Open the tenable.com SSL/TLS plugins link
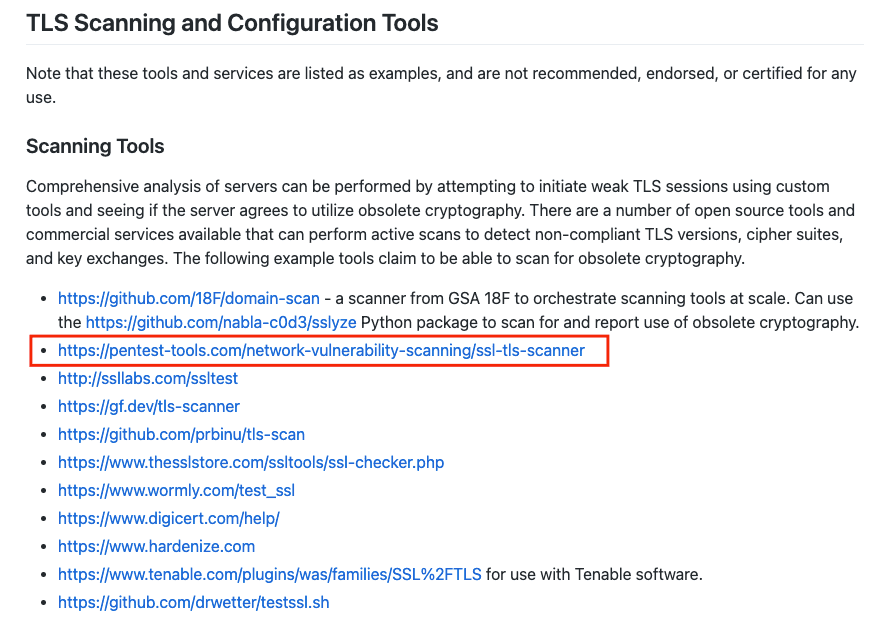 (270, 575)
